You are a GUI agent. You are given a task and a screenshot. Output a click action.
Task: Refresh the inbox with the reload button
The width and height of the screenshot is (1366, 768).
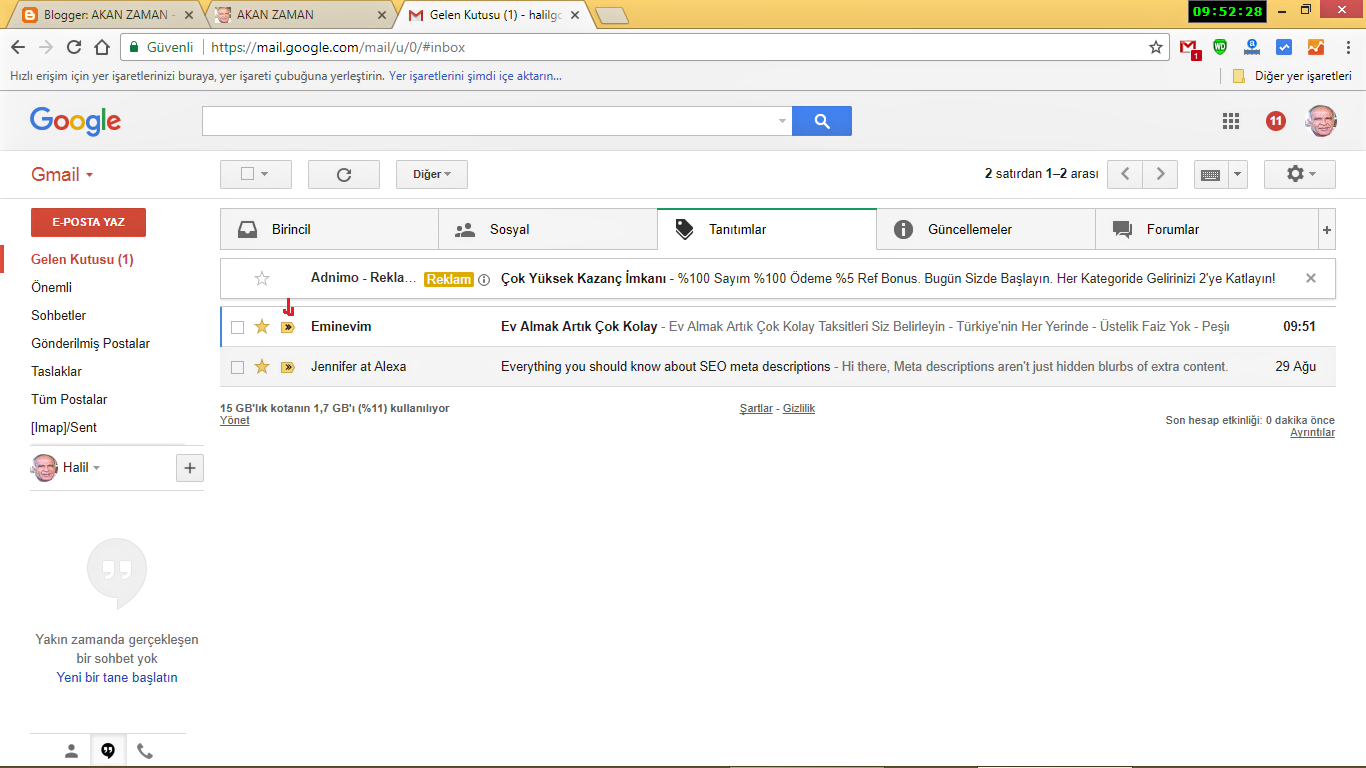[x=344, y=174]
